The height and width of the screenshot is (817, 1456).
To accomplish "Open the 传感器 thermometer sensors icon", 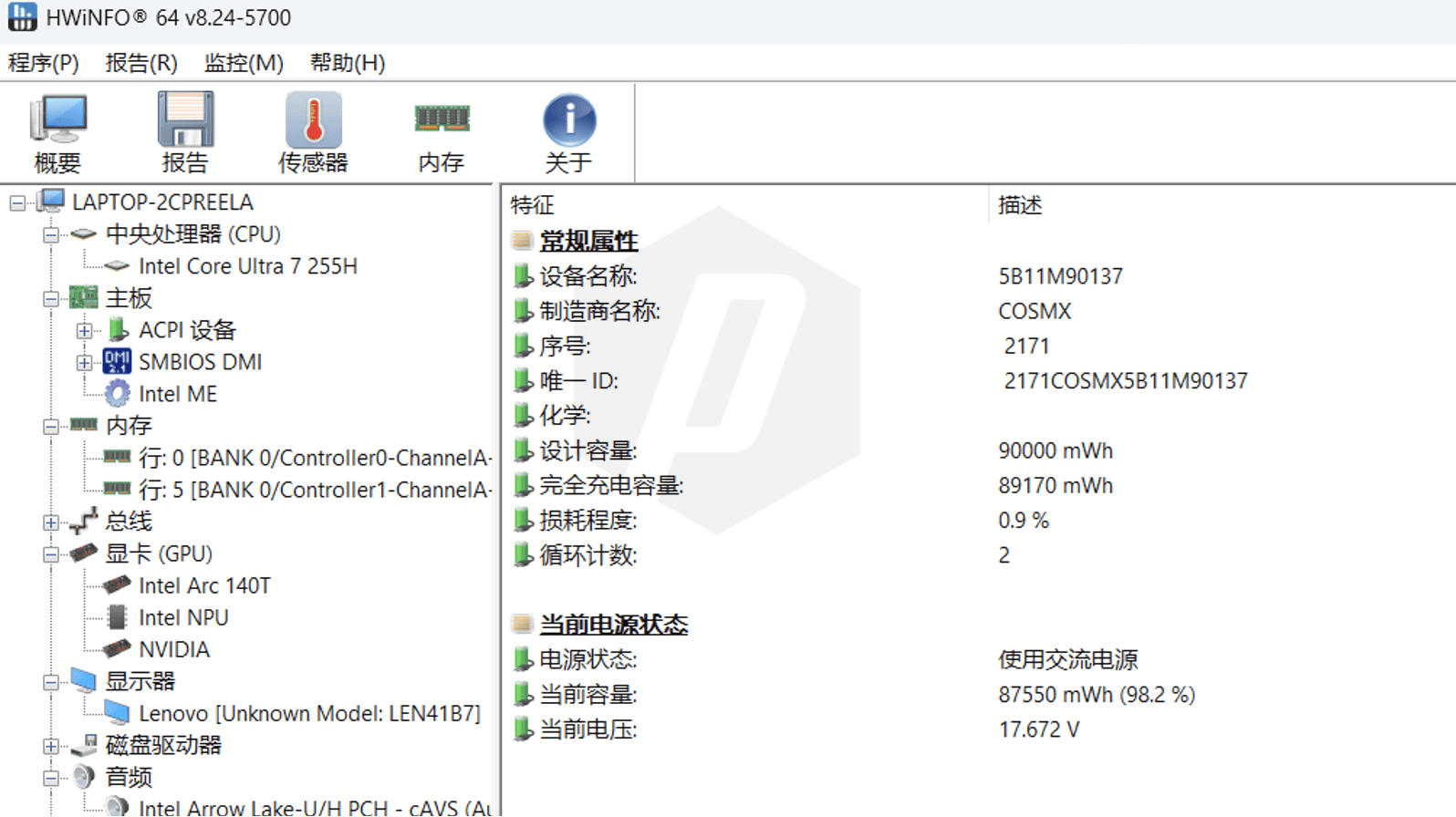I will pos(313,120).
